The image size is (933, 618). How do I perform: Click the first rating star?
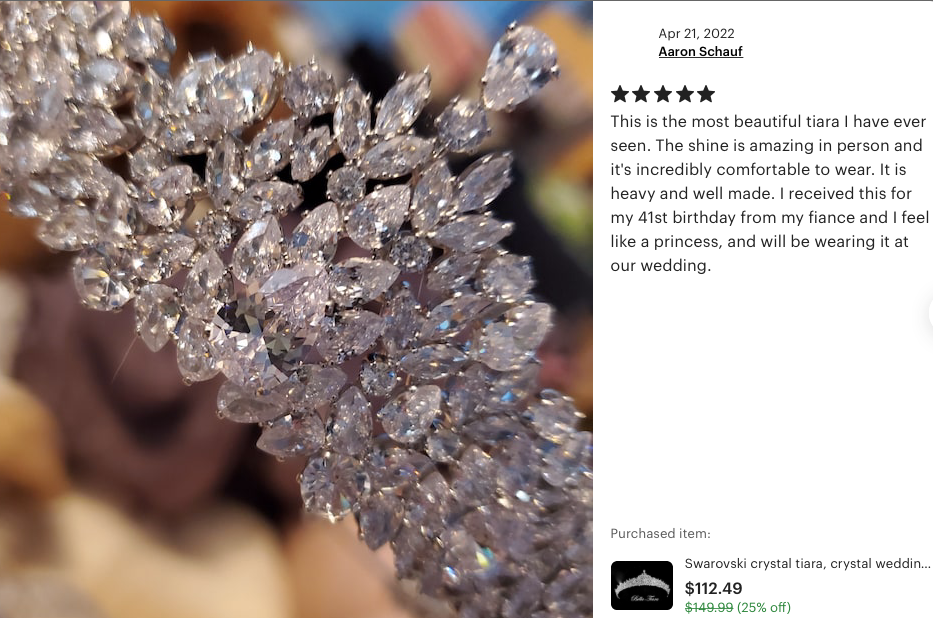[x=620, y=94]
